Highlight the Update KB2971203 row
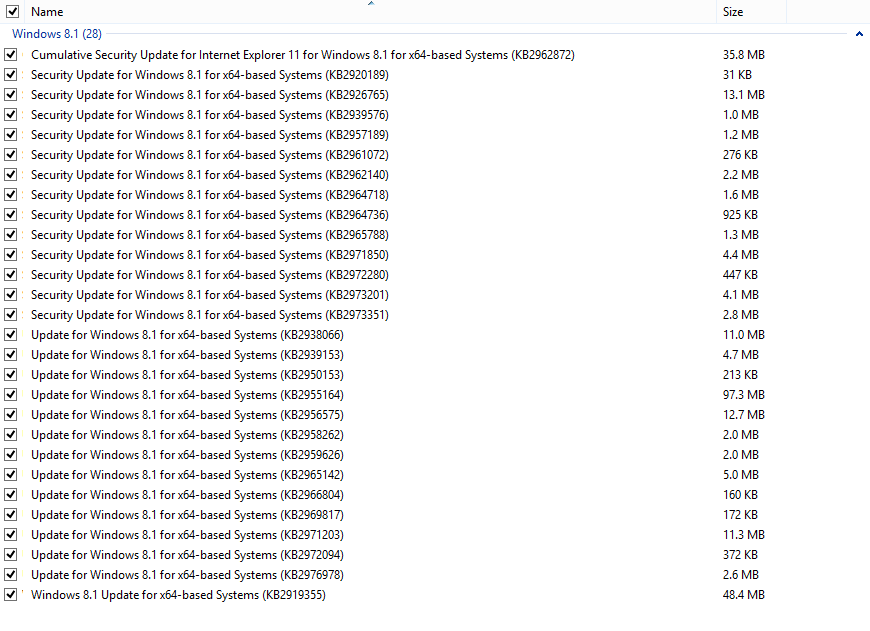870x631 pixels. coord(186,535)
